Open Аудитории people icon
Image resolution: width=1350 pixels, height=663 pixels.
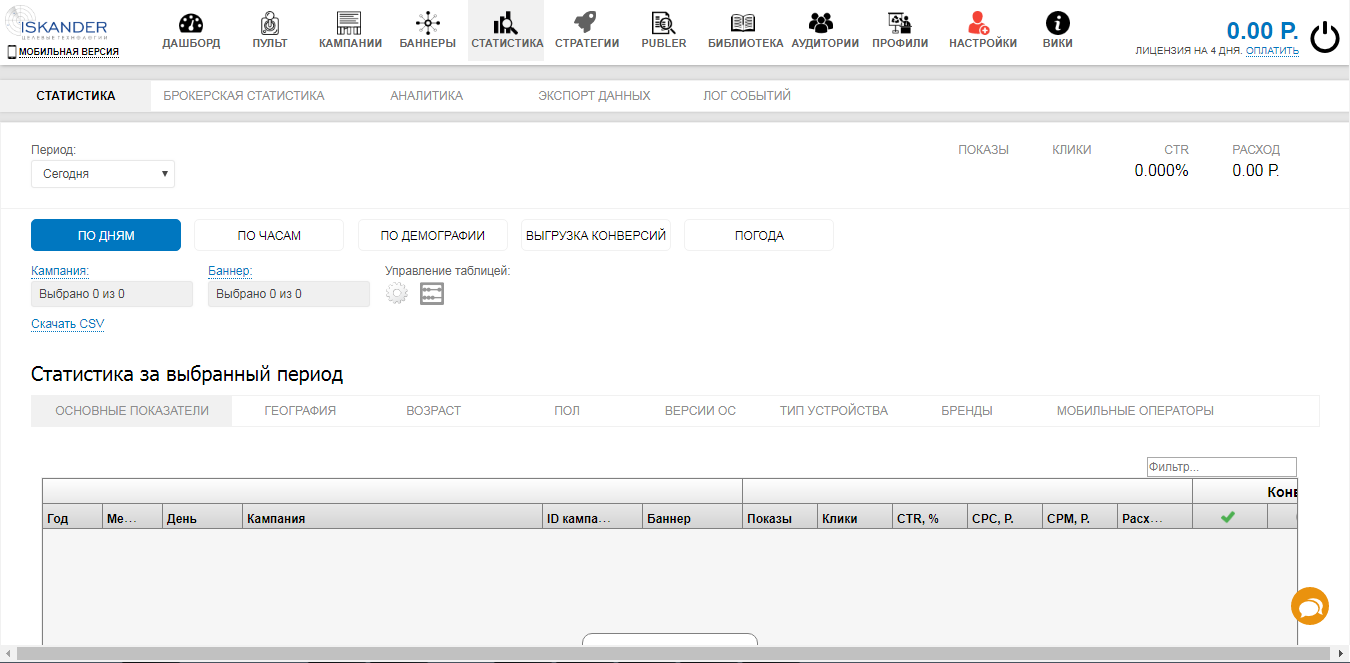(x=822, y=23)
